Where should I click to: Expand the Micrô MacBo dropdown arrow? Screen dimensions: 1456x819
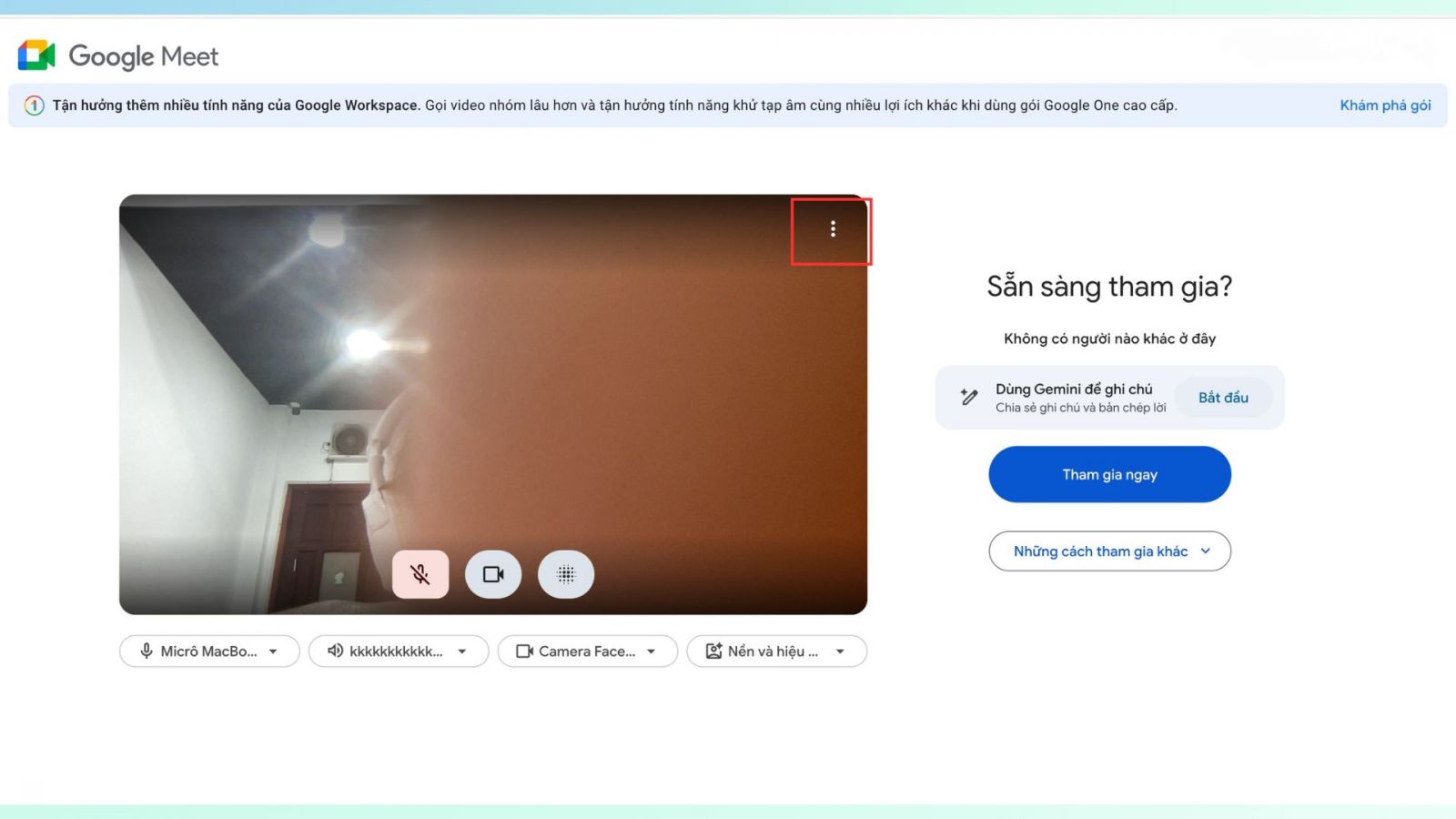click(x=273, y=652)
